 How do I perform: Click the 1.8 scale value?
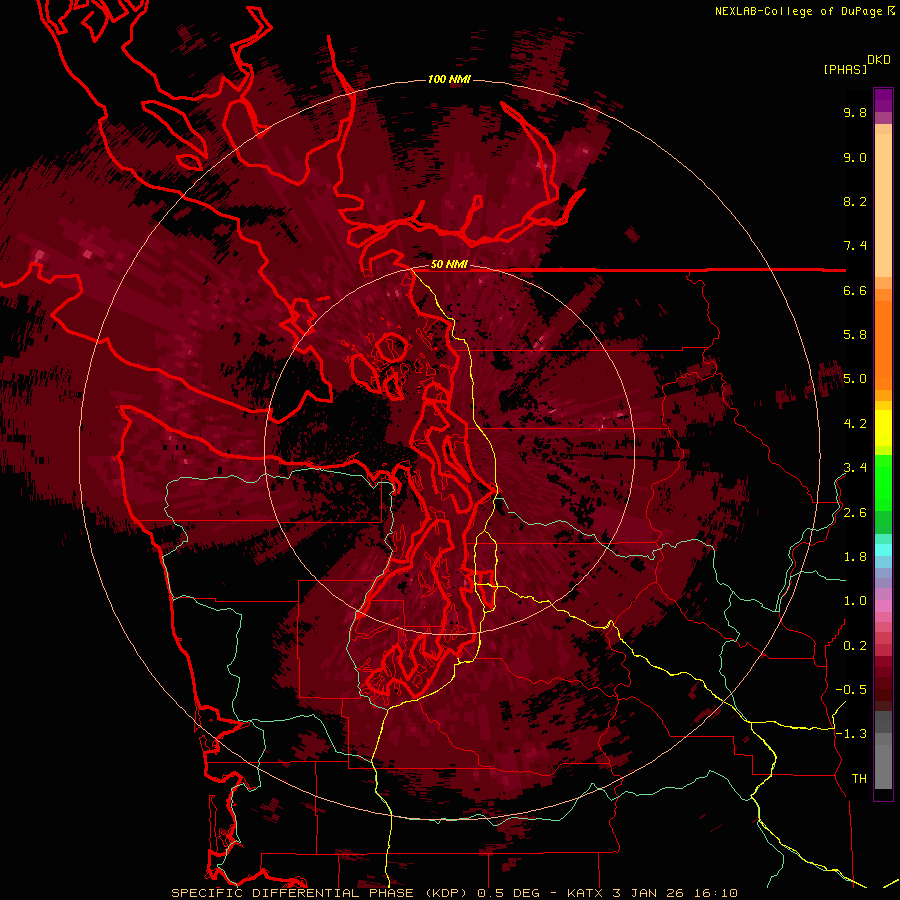[x=855, y=557]
